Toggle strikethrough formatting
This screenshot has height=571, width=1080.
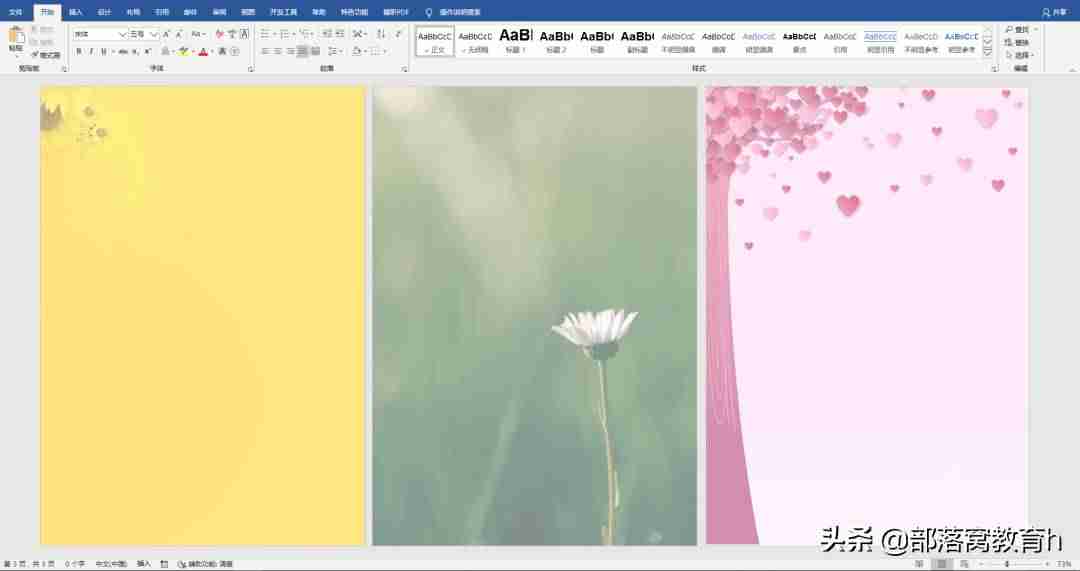[123, 52]
